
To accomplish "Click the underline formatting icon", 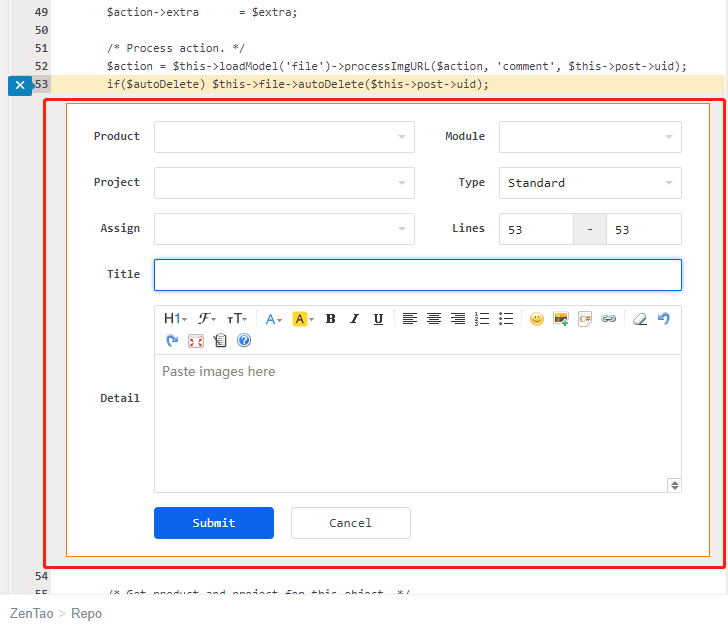I will pos(378,319).
